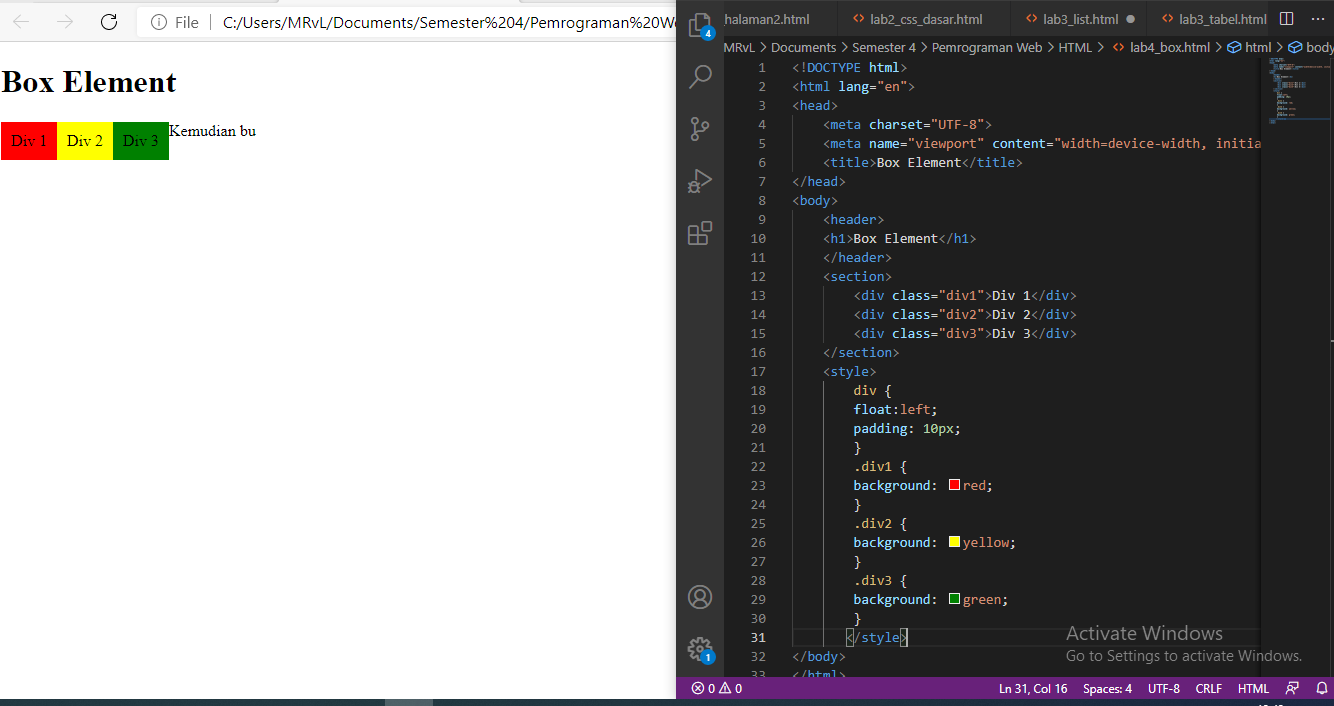This screenshot has height=706, width=1334.
Task: Open the Manage settings gear
Action: [x=699, y=649]
